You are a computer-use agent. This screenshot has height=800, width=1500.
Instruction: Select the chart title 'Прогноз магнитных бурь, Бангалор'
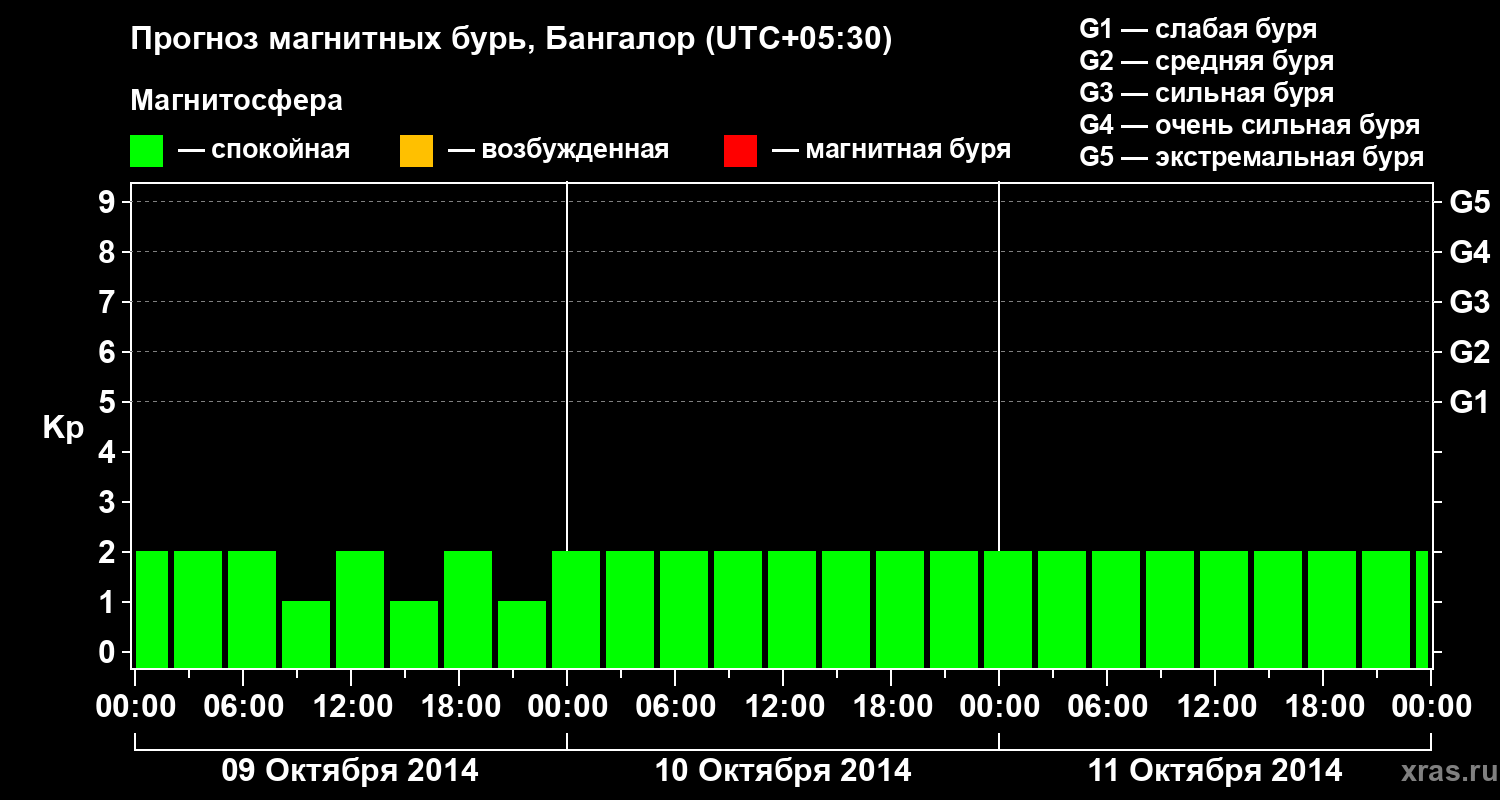click(413, 40)
